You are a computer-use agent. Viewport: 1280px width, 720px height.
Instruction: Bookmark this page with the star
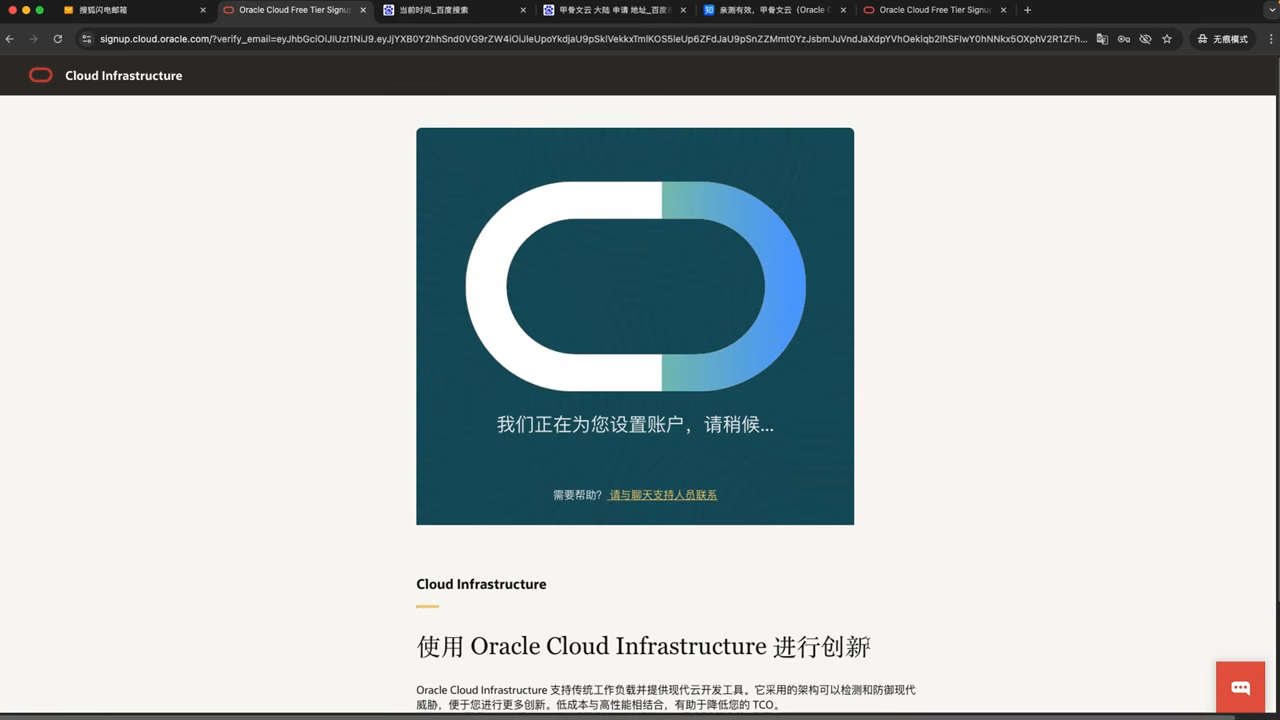pos(1167,39)
